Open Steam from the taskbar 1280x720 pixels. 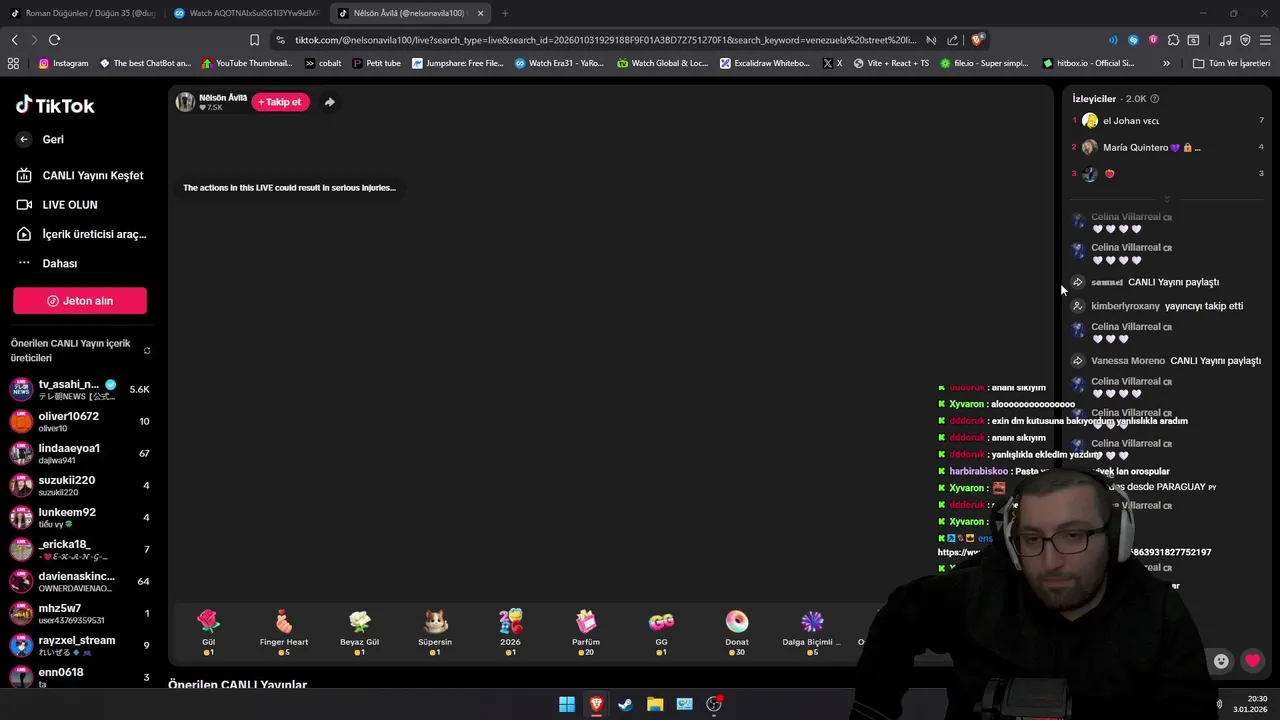(625, 704)
